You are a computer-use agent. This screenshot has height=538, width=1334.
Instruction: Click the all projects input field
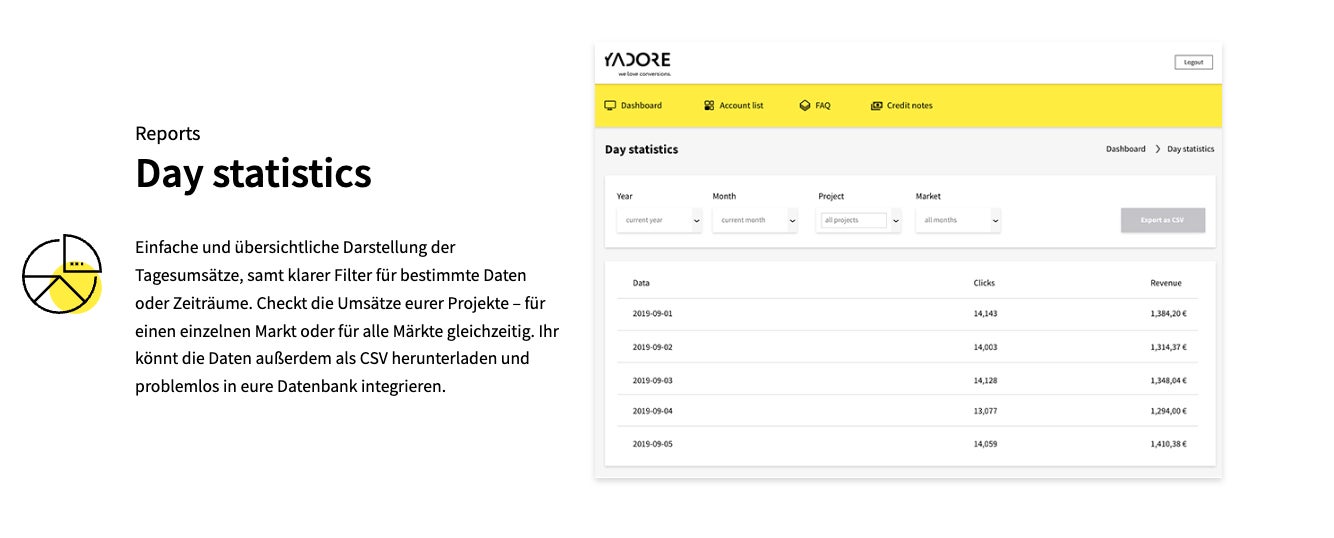[854, 220]
